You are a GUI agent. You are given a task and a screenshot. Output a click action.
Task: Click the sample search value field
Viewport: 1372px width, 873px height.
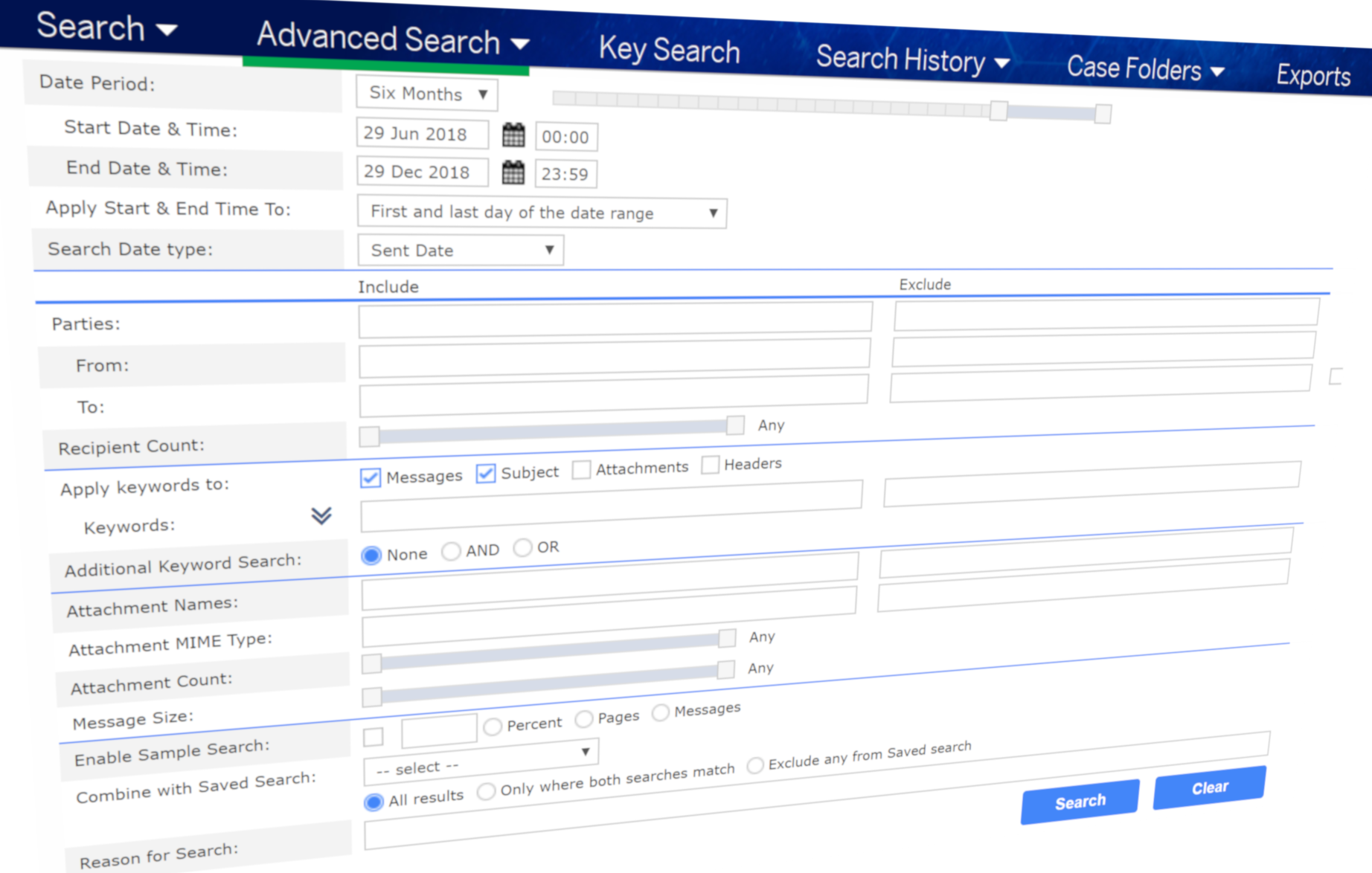[439, 731]
